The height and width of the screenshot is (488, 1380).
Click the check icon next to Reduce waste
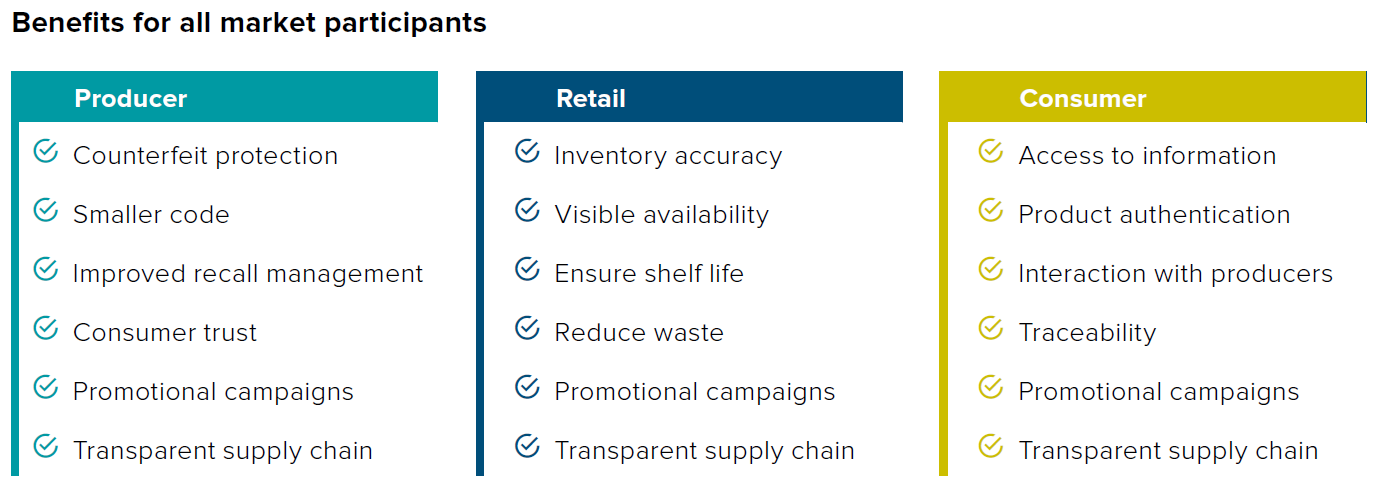click(527, 328)
